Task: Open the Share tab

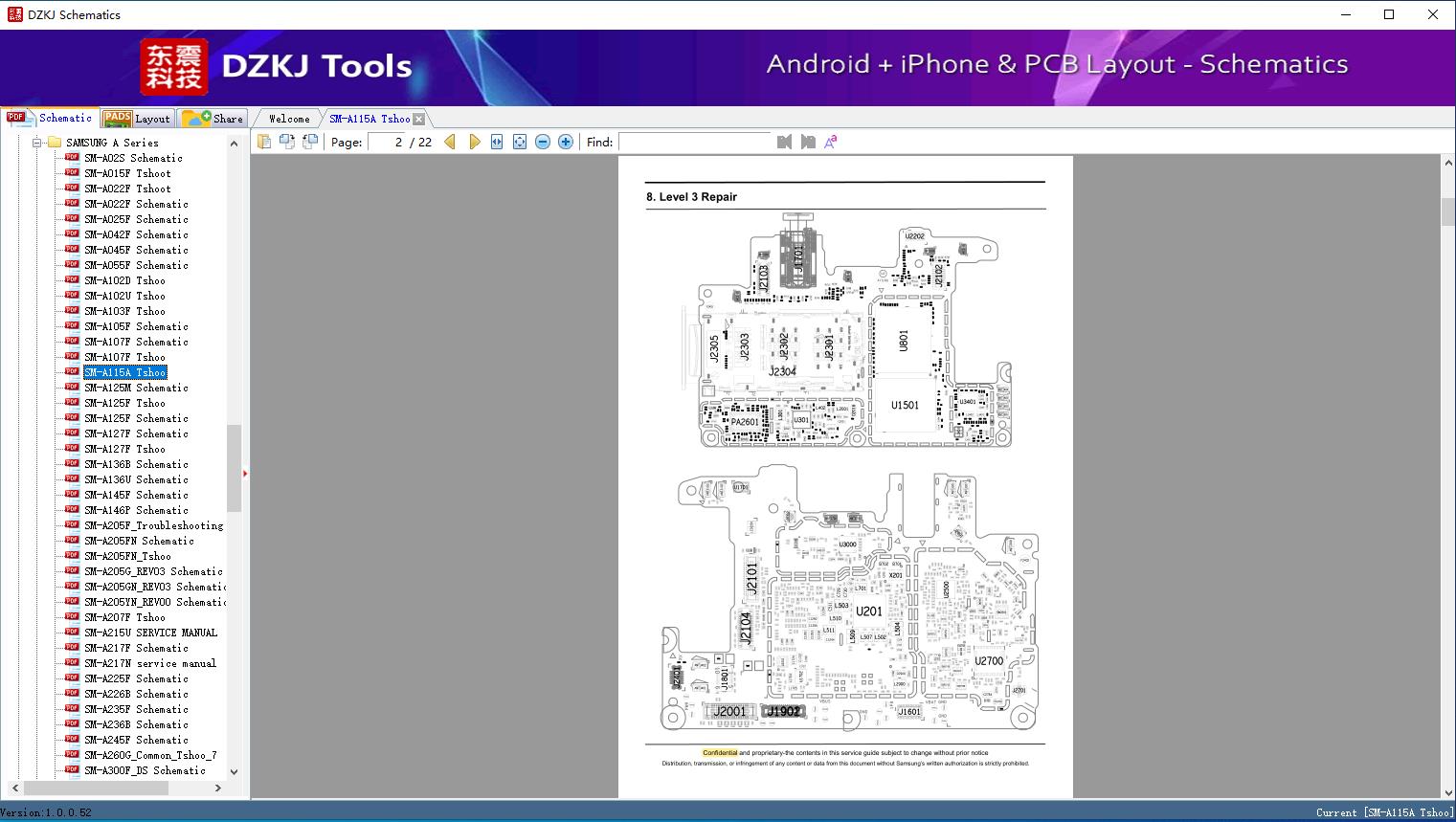Action: click(x=213, y=119)
